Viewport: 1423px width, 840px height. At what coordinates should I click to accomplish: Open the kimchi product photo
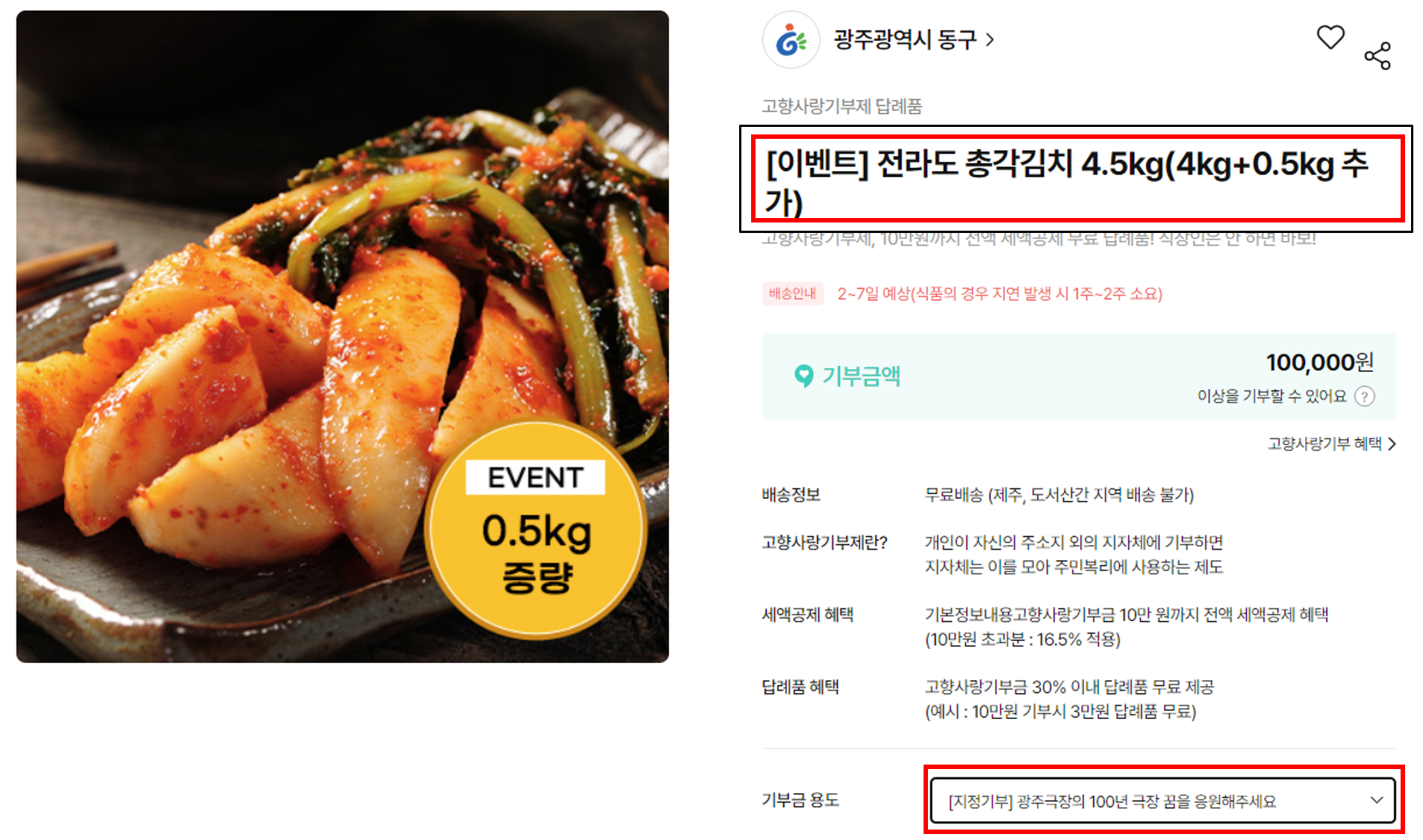[343, 337]
